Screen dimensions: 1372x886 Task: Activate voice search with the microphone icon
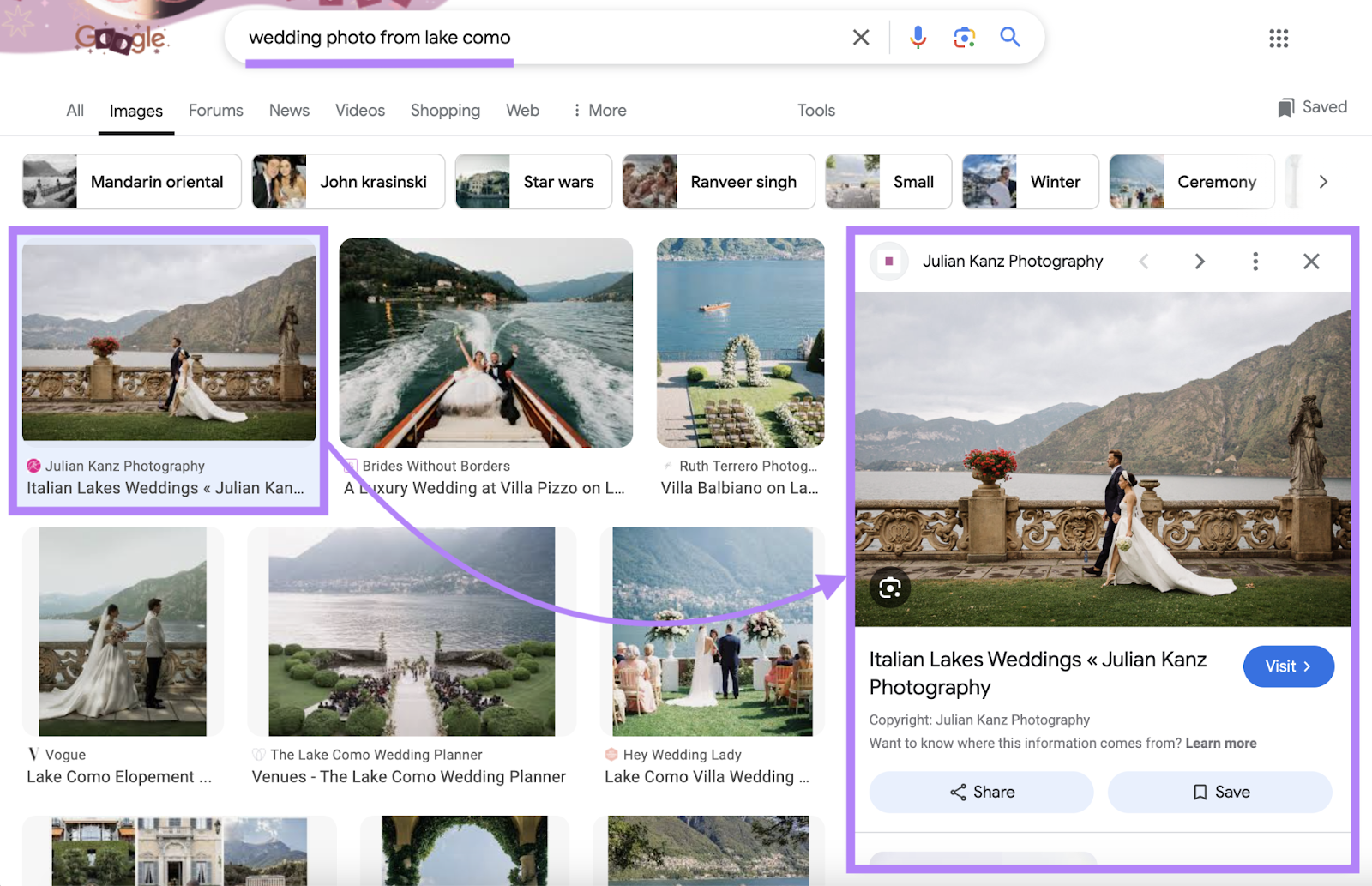(918, 37)
